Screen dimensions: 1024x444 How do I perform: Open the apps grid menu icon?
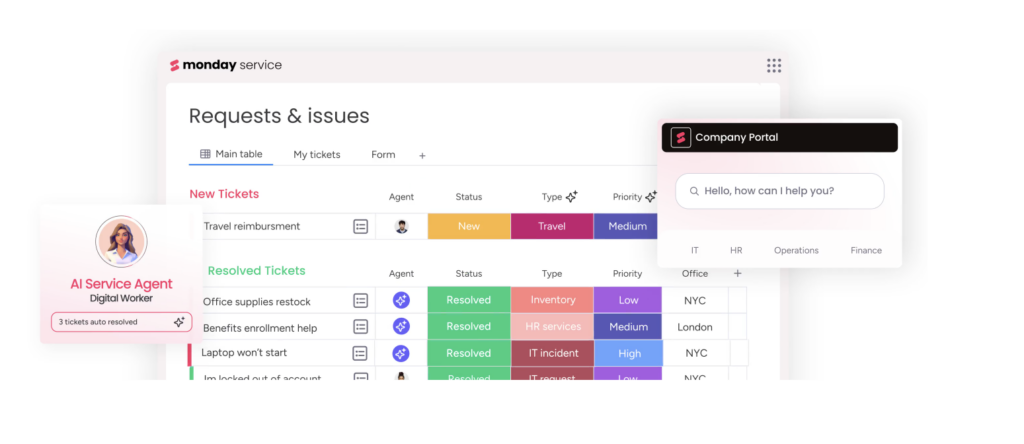[x=774, y=65]
